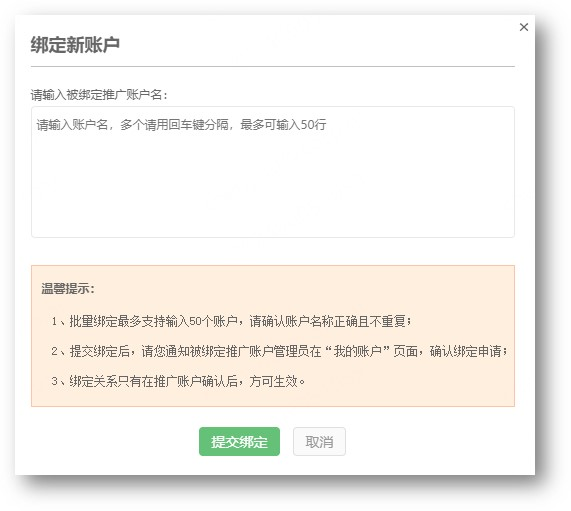Click the 最多可输入50行 placeholder hint
The image size is (571, 511).
tap(283, 125)
